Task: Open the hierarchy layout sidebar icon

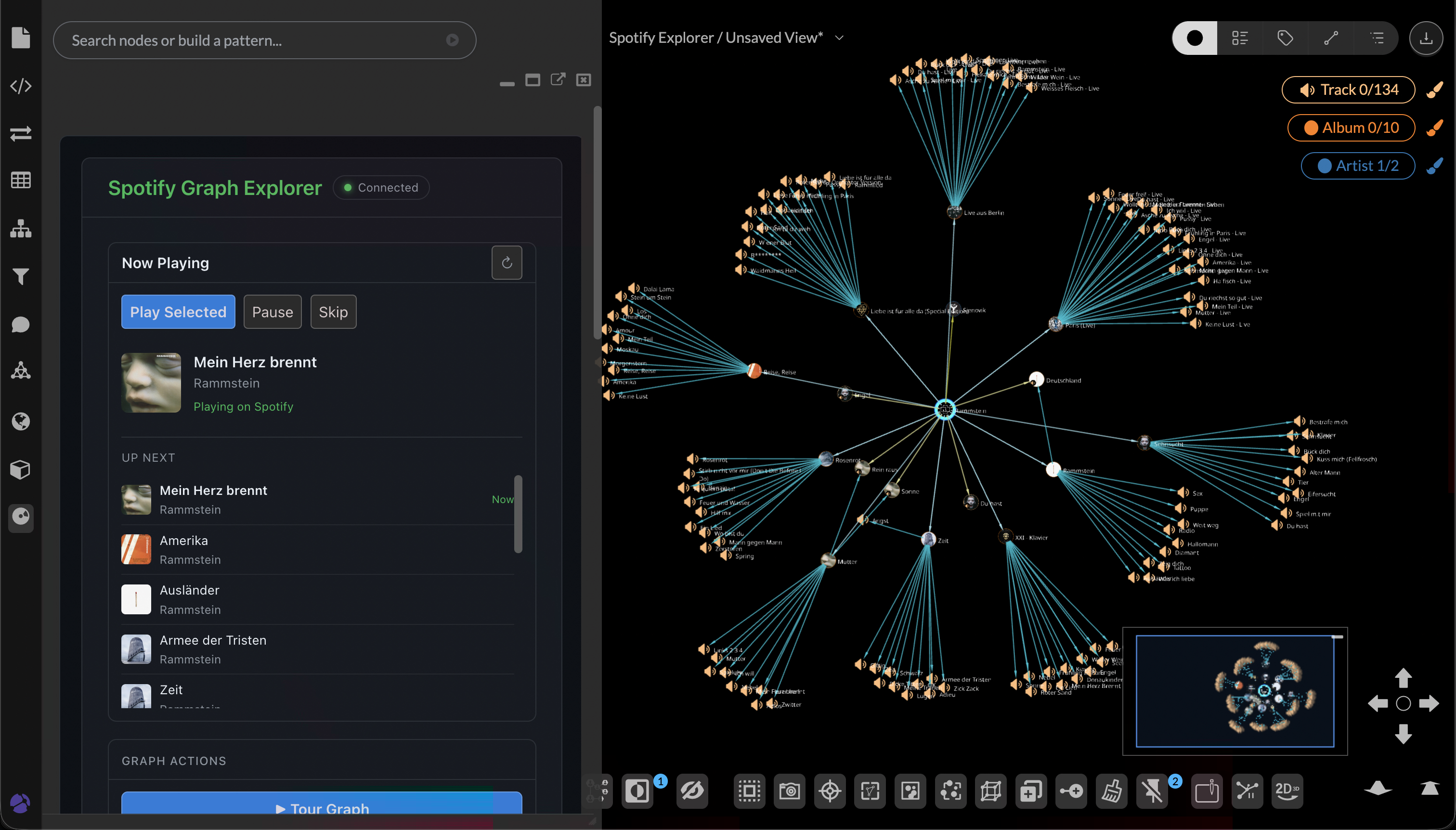Action: tap(21, 228)
